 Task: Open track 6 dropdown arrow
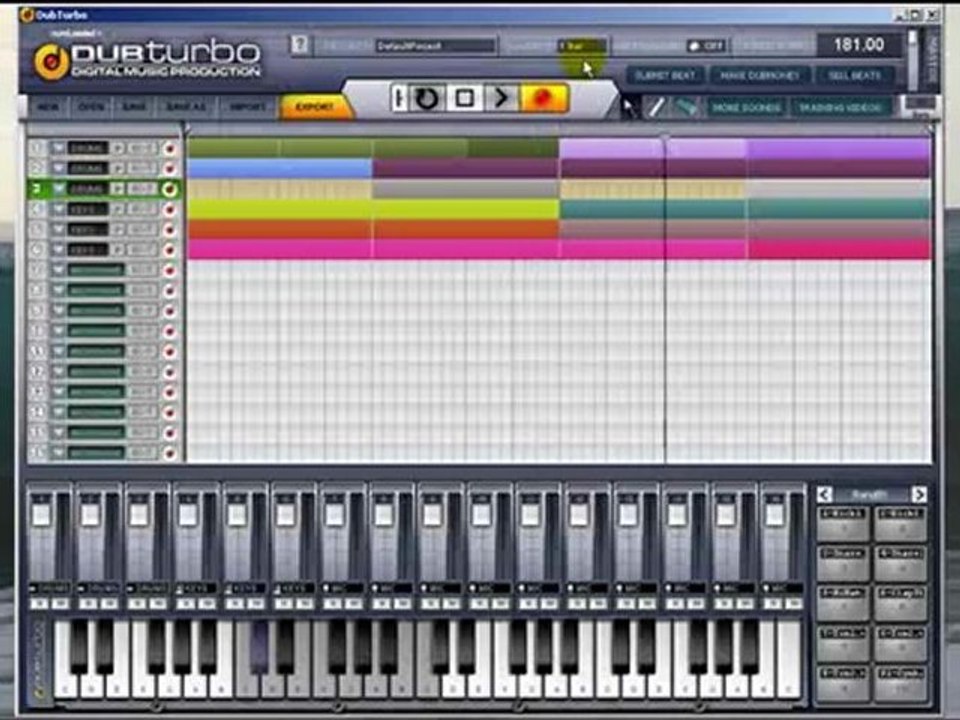click(58, 249)
